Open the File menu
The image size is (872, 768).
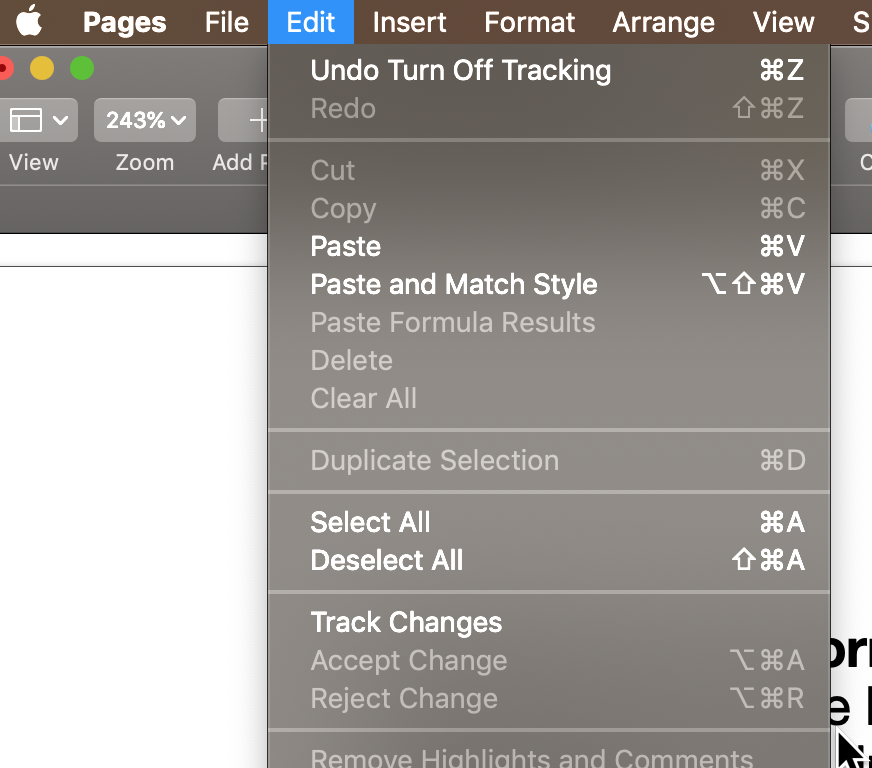(227, 21)
